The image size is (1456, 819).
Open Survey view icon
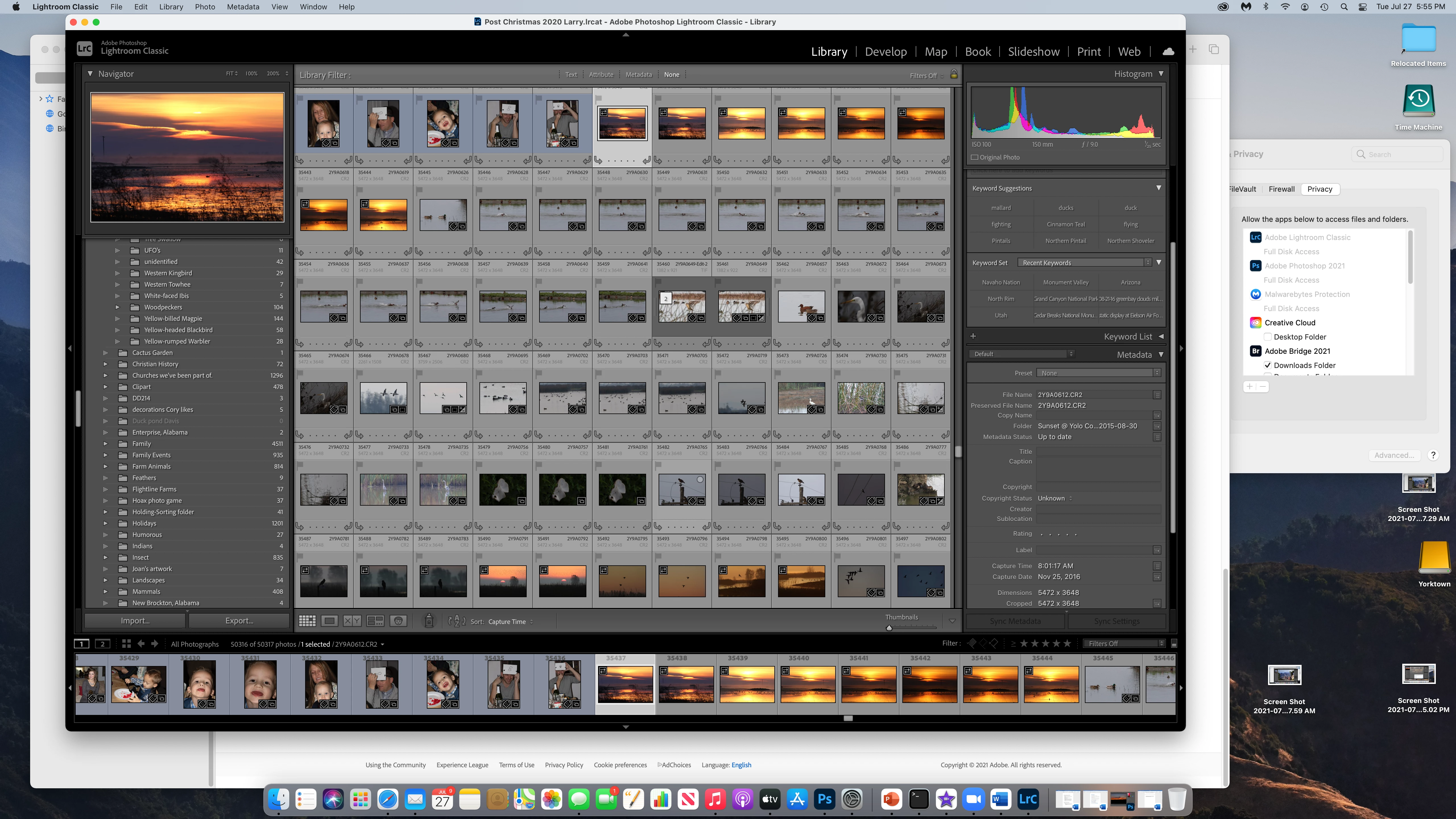tap(375, 621)
